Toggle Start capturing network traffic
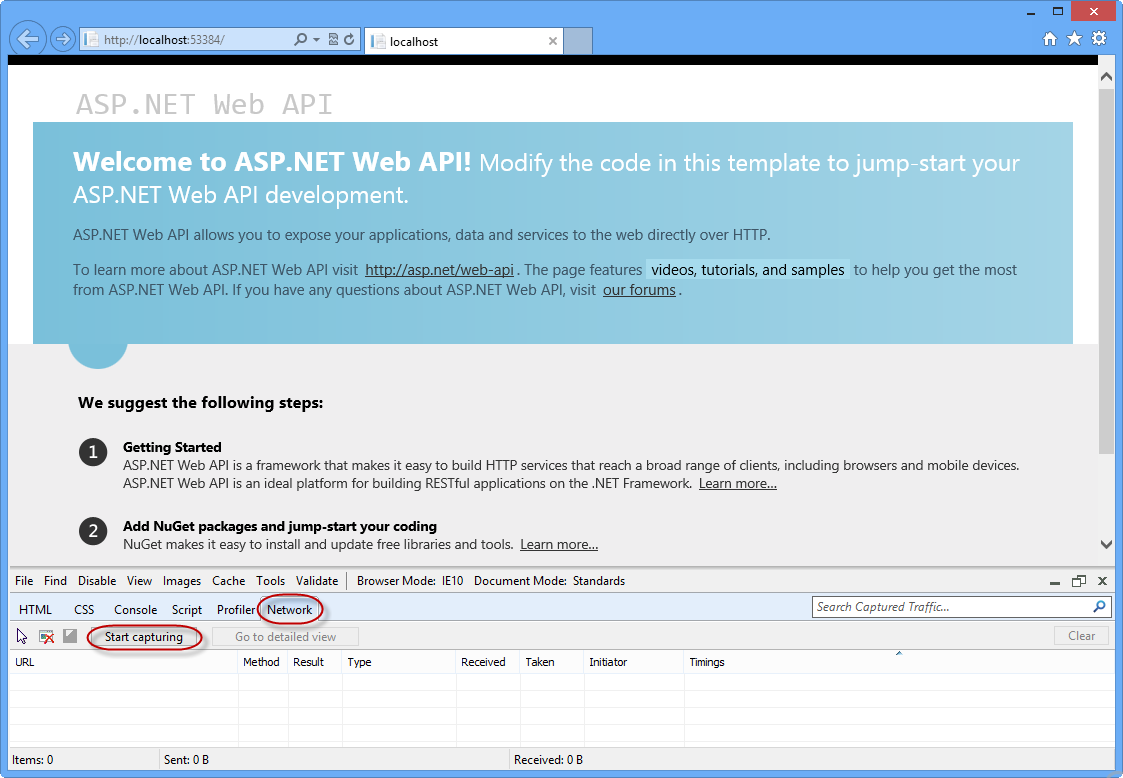1123x778 pixels. coord(144,635)
